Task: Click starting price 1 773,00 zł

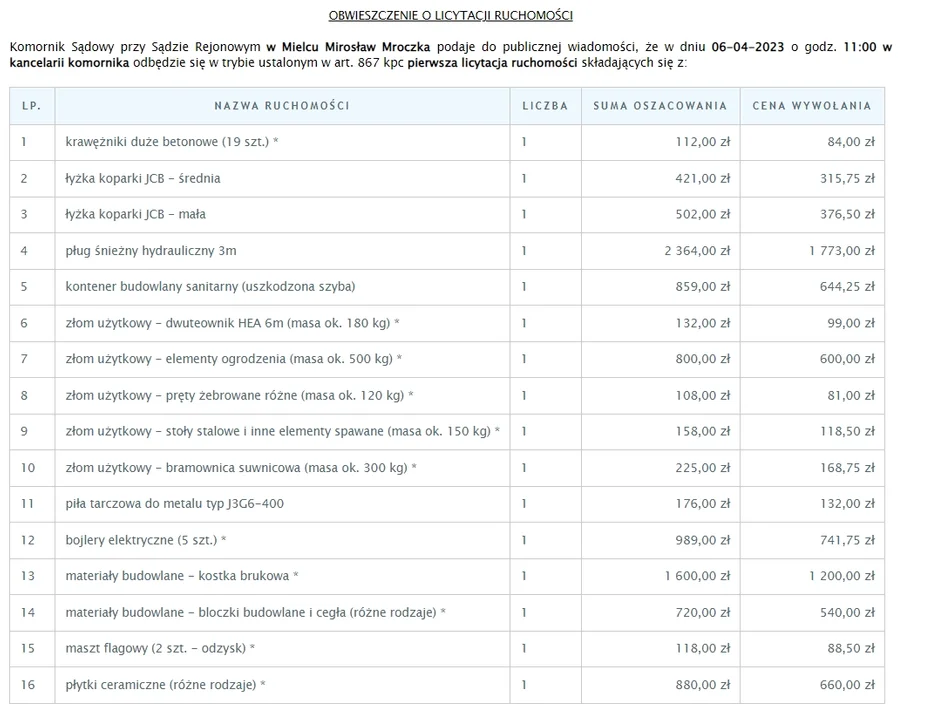Action: tap(842, 251)
